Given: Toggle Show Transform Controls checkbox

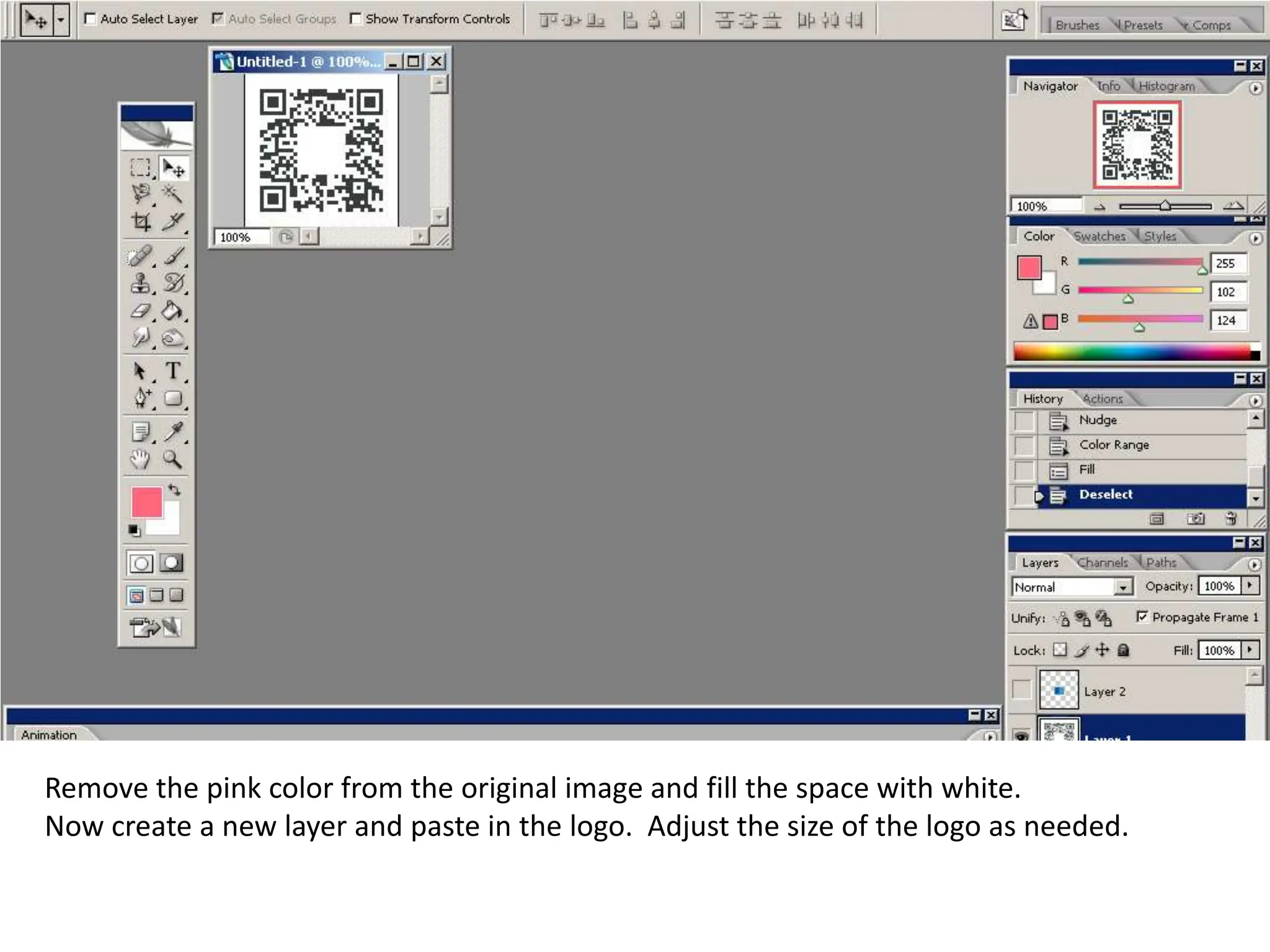Looking at the screenshot, I should click(x=356, y=19).
